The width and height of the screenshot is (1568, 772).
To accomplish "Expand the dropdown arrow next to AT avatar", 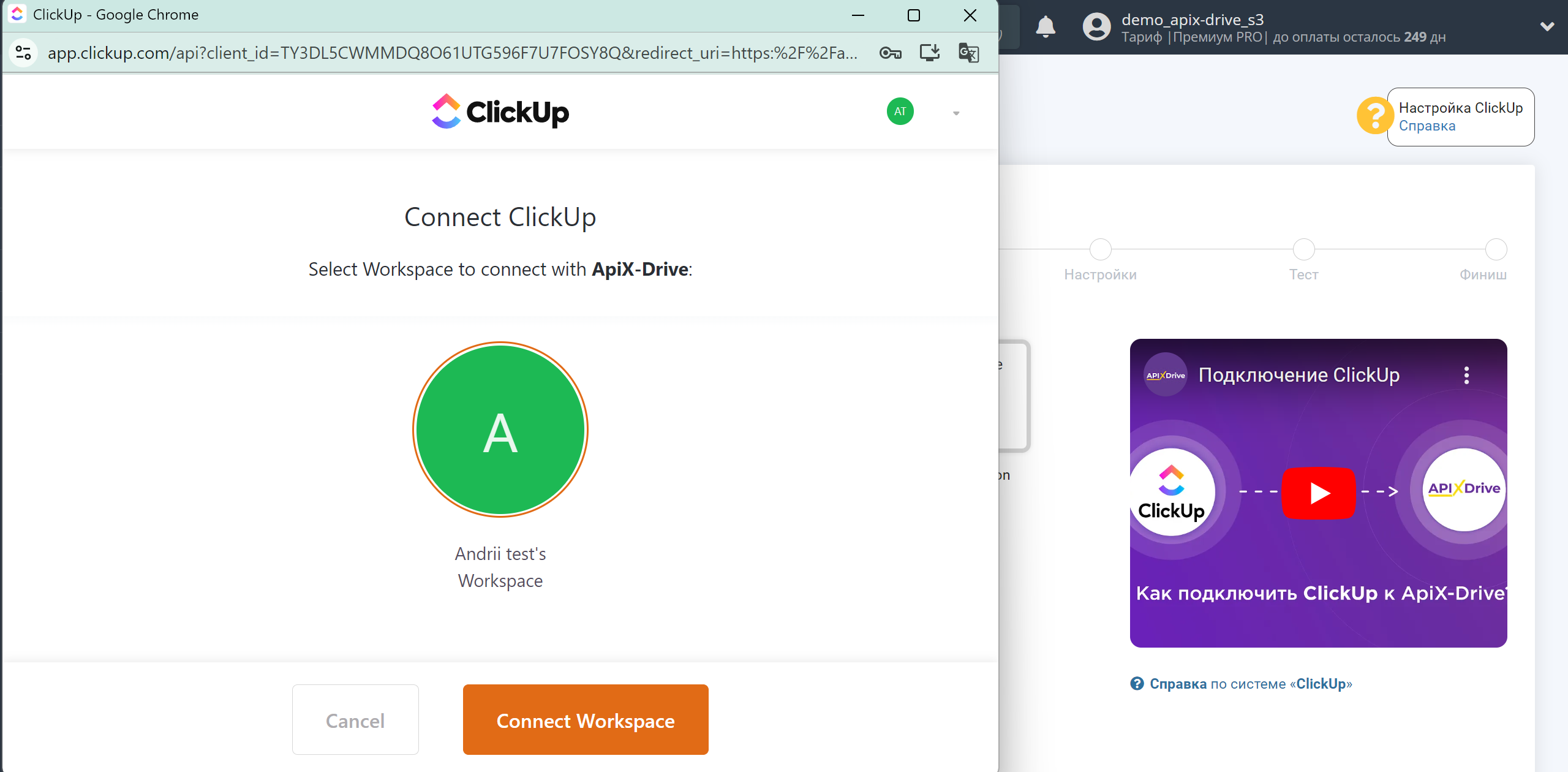I will click(x=956, y=113).
